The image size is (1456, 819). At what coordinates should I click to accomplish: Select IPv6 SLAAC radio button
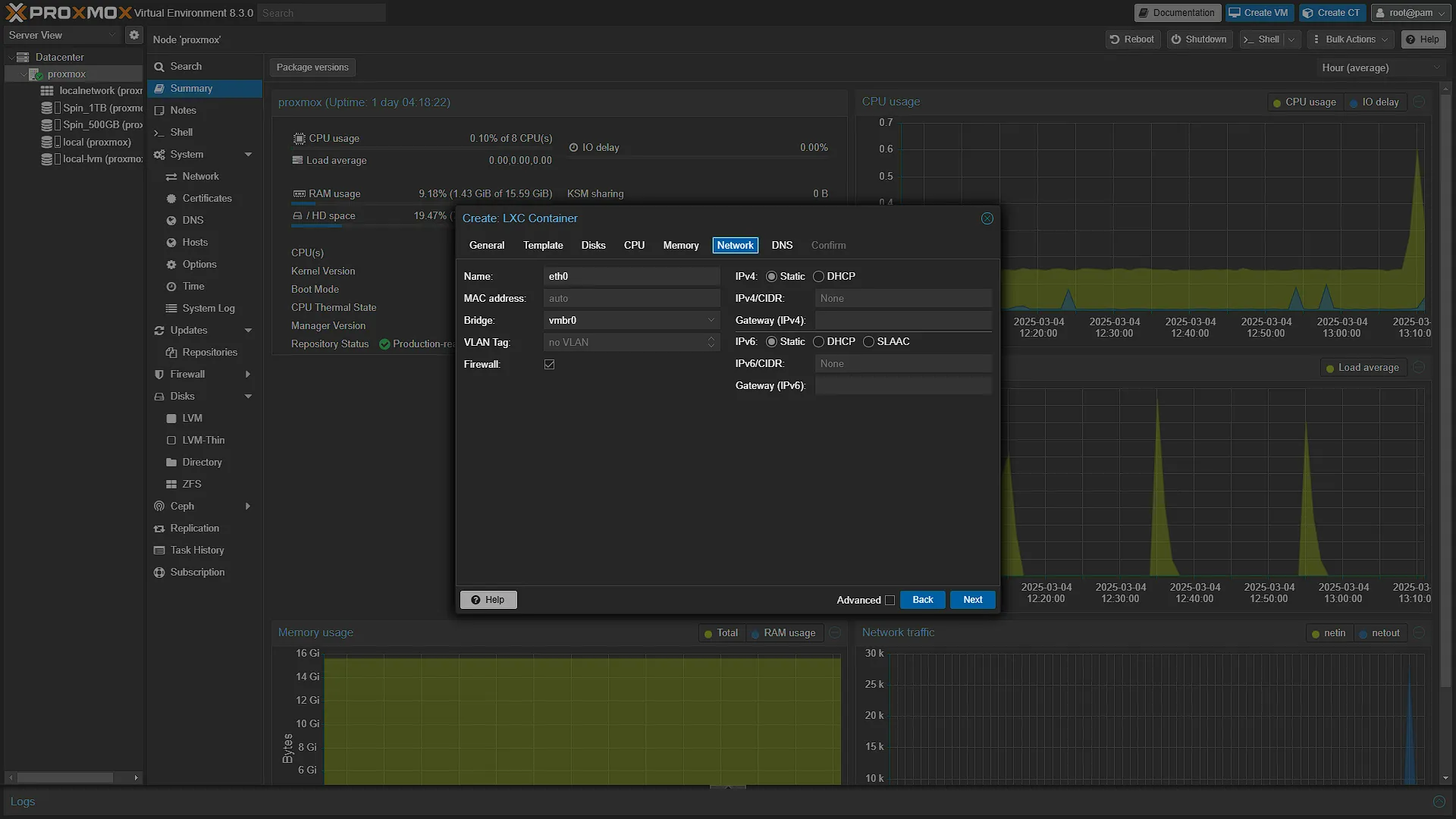868,342
